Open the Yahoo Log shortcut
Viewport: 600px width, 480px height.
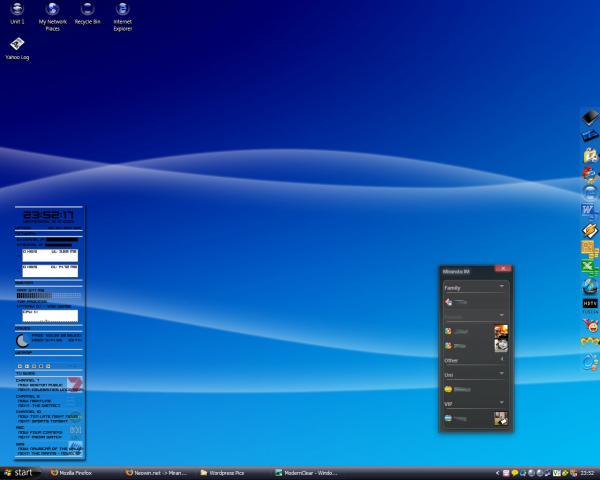coord(17,49)
